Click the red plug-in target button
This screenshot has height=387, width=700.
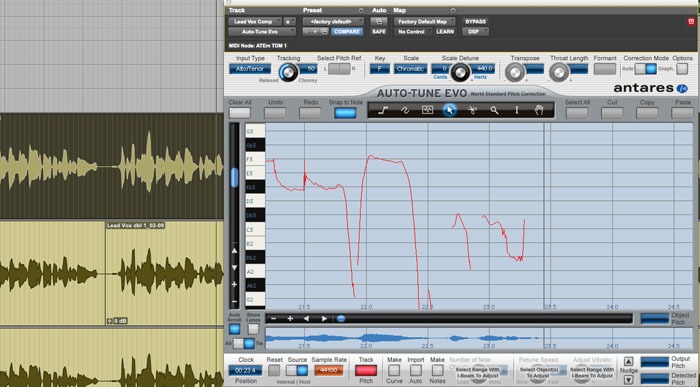coord(691,21)
